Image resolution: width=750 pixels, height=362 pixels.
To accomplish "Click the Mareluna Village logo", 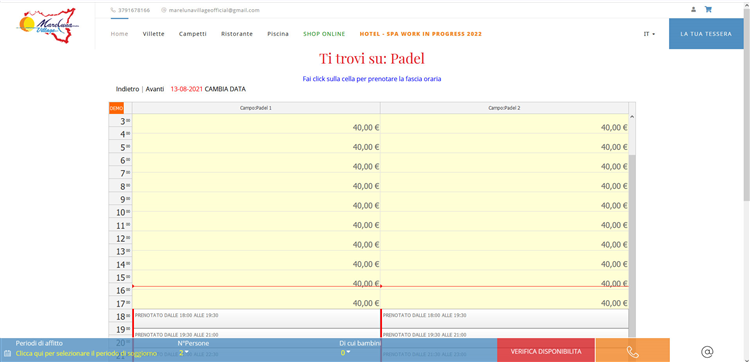I will tap(48, 25).
